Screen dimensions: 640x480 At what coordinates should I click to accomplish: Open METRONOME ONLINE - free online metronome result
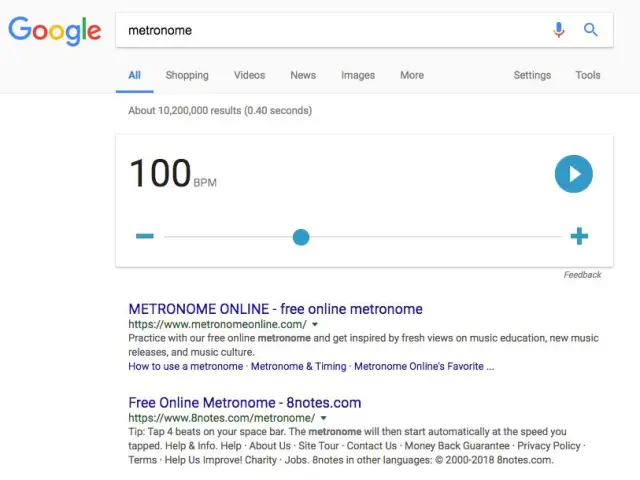(276, 309)
